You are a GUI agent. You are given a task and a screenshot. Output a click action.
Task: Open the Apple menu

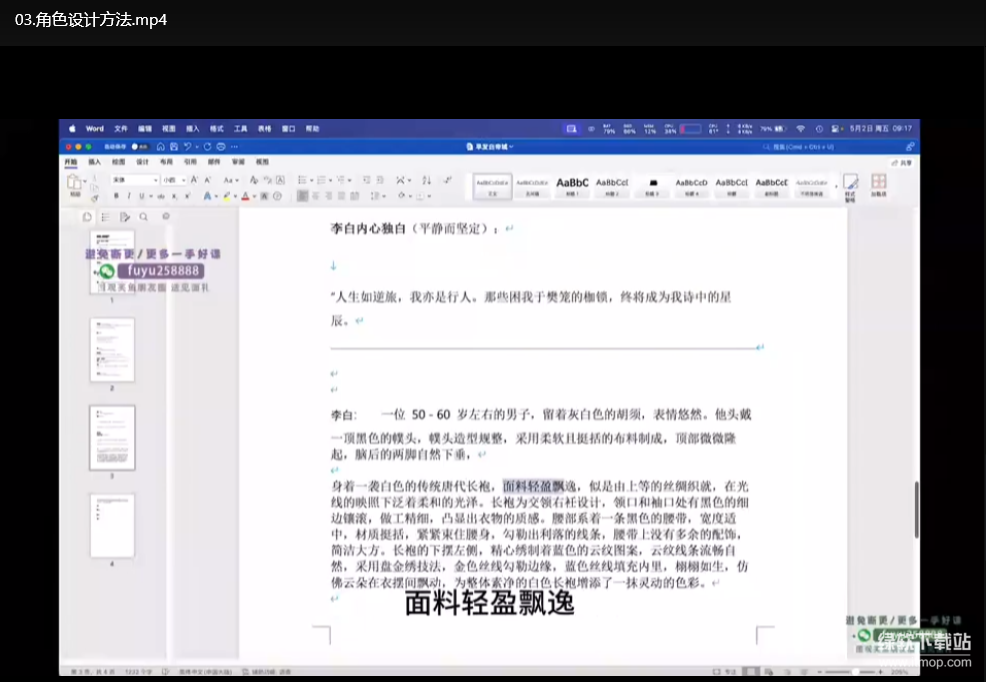[x=72, y=128]
